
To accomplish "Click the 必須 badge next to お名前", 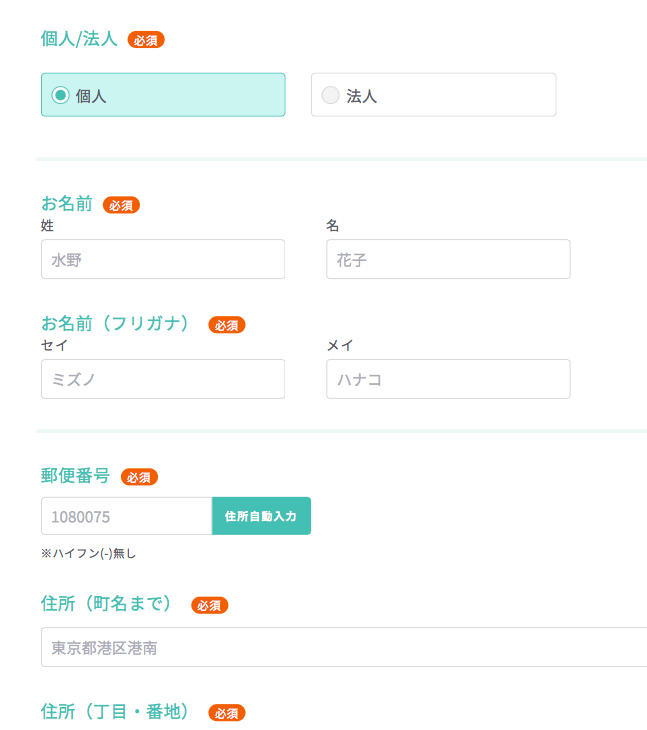I will tap(121, 205).
